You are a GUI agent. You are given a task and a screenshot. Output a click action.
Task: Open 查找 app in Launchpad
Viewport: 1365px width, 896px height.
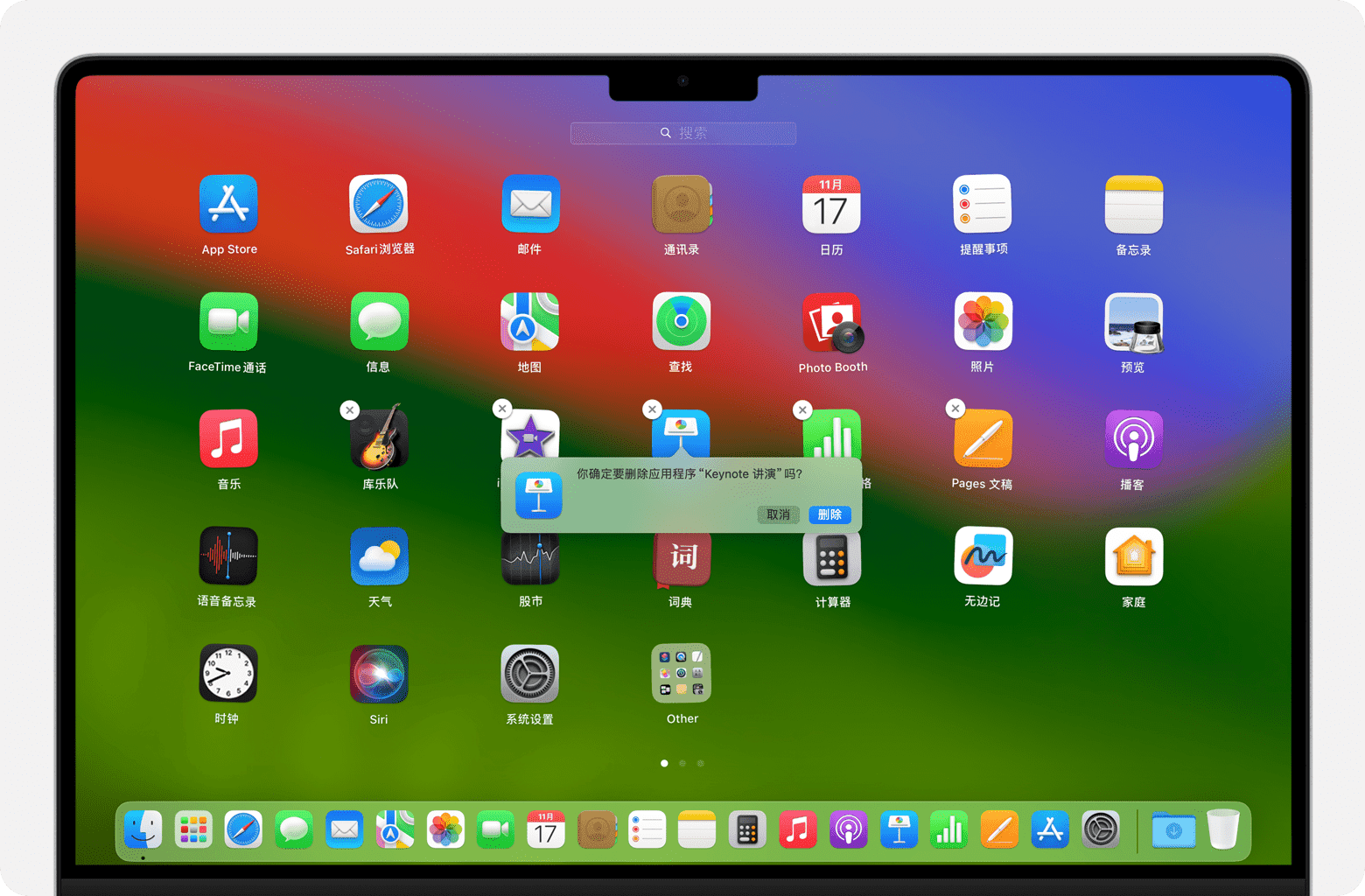coord(682,321)
